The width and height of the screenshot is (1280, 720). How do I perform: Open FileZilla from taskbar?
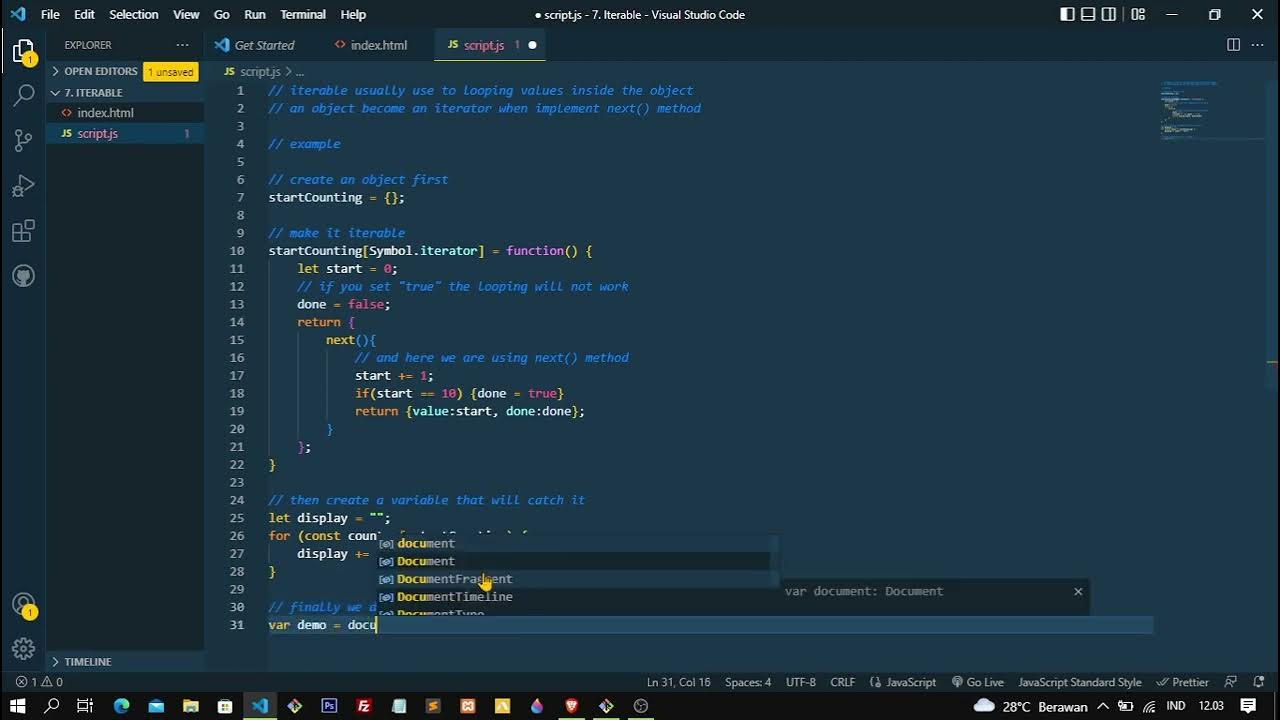364,706
